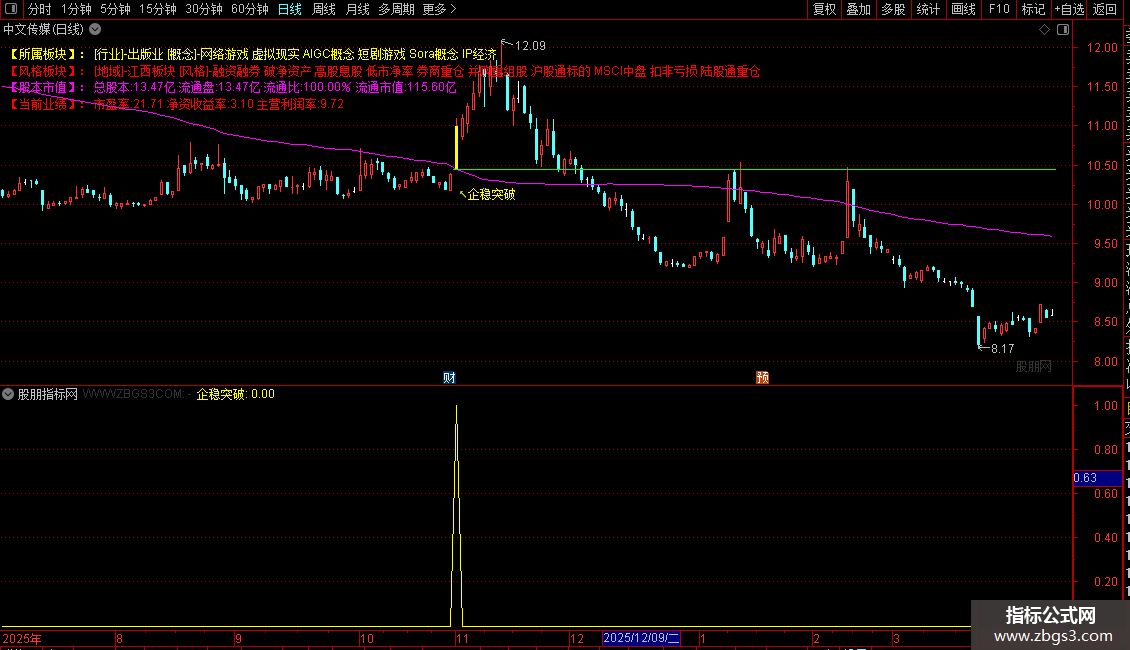Click the 企稳突破 signal label on chart
The height and width of the screenshot is (650, 1130).
point(491,194)
